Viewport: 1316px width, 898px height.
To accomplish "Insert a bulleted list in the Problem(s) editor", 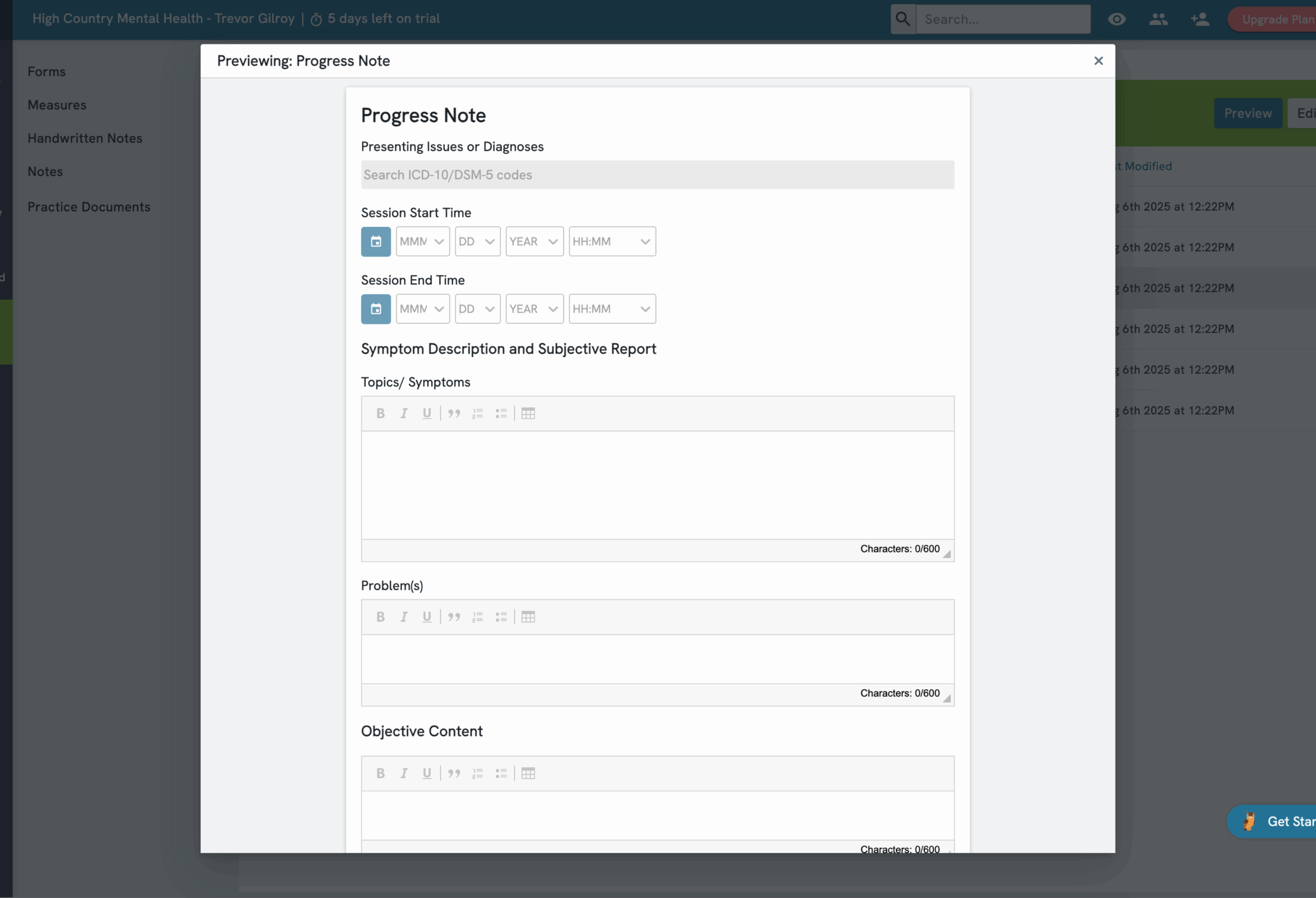I will [x=501, y=617].
